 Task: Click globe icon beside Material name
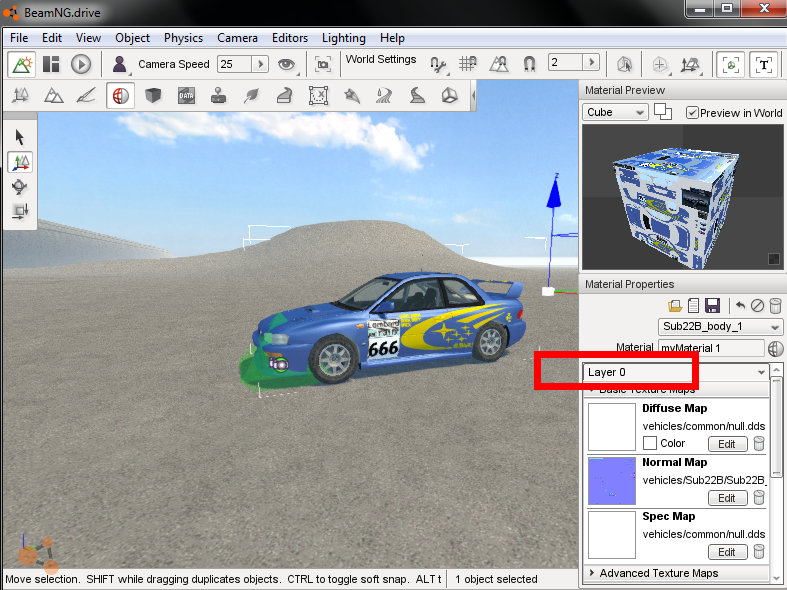(x=775, y=348)
